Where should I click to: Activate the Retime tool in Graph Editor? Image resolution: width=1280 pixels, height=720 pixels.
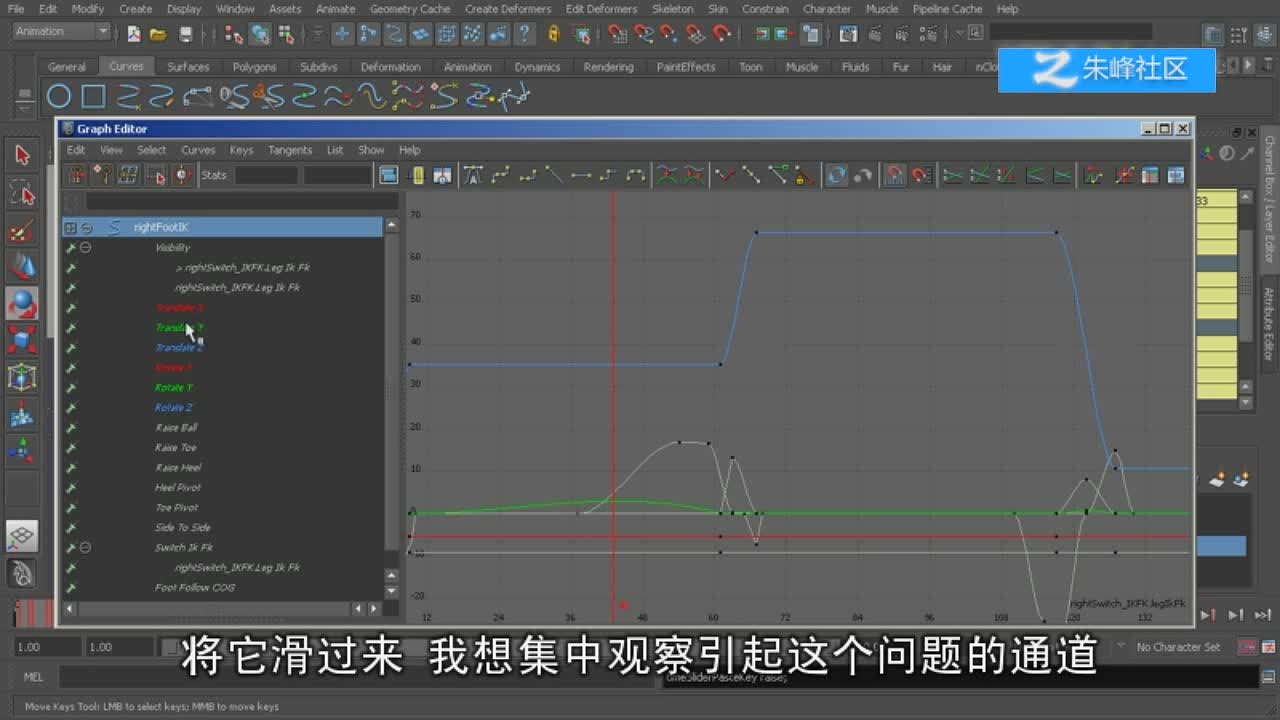(181, 175)
